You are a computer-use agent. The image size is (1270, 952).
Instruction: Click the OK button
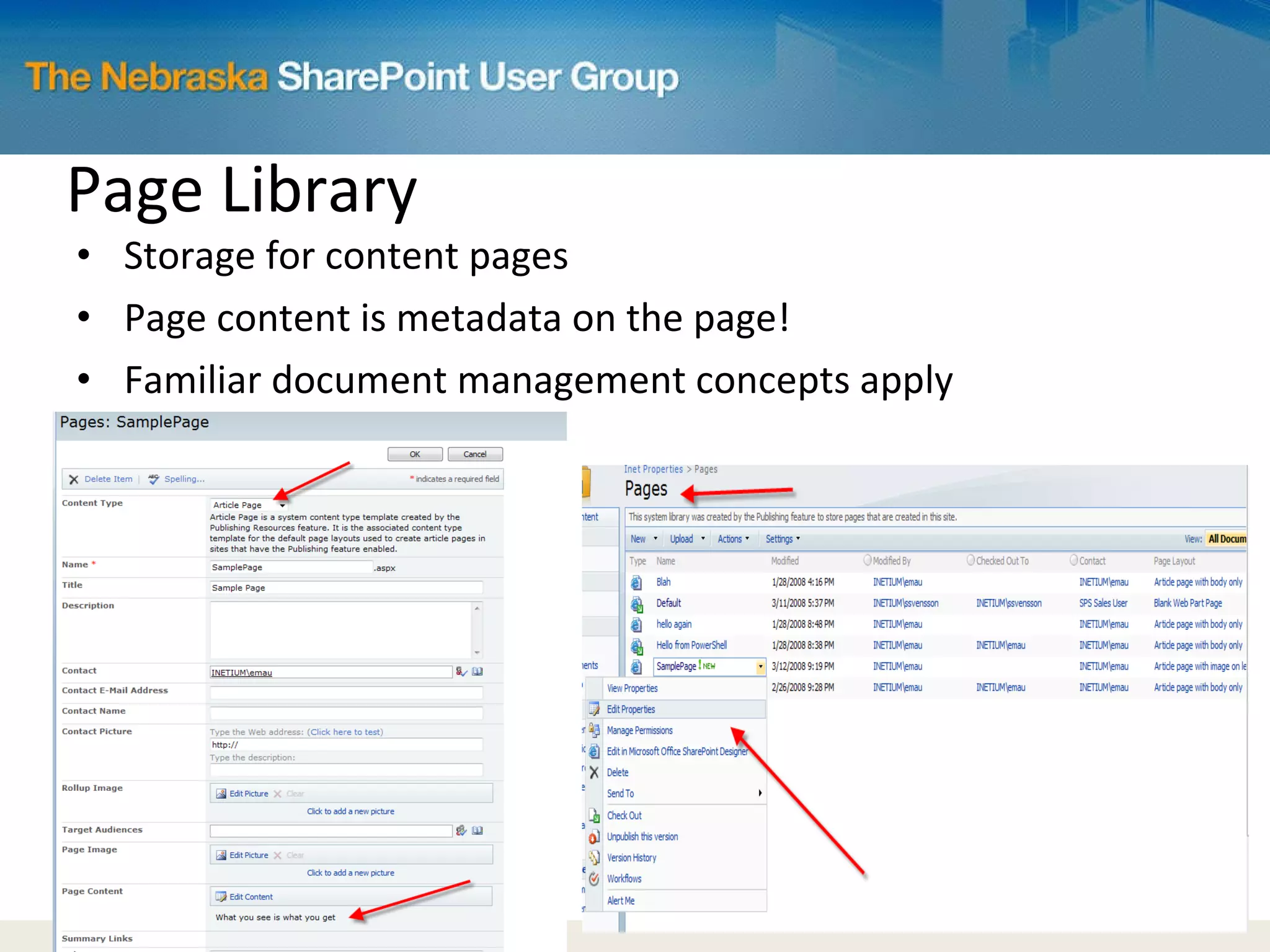click(x=415, y=454)
